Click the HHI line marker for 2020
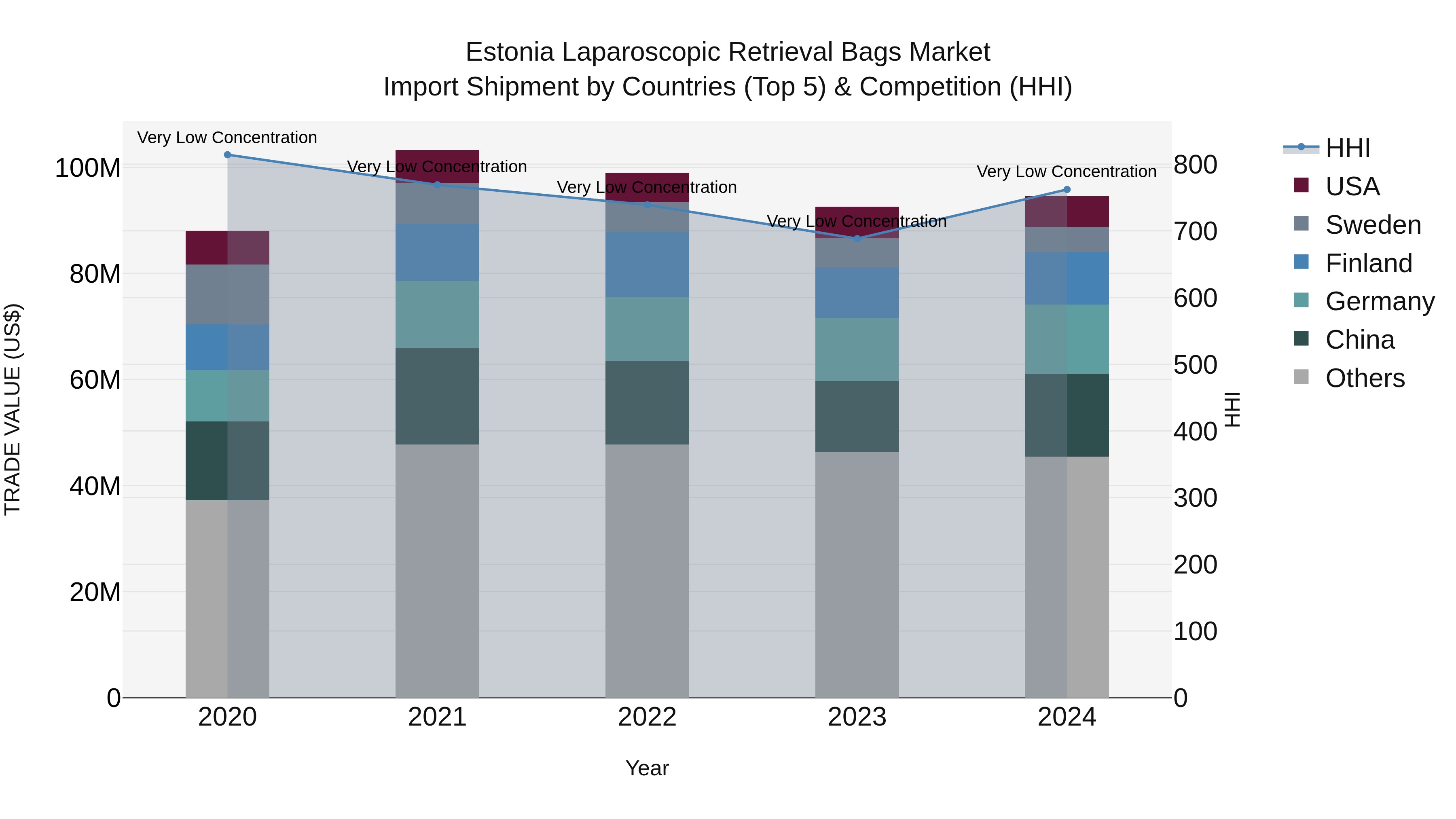Screen dimensions: 1456x819 click(x=227, y=155)
